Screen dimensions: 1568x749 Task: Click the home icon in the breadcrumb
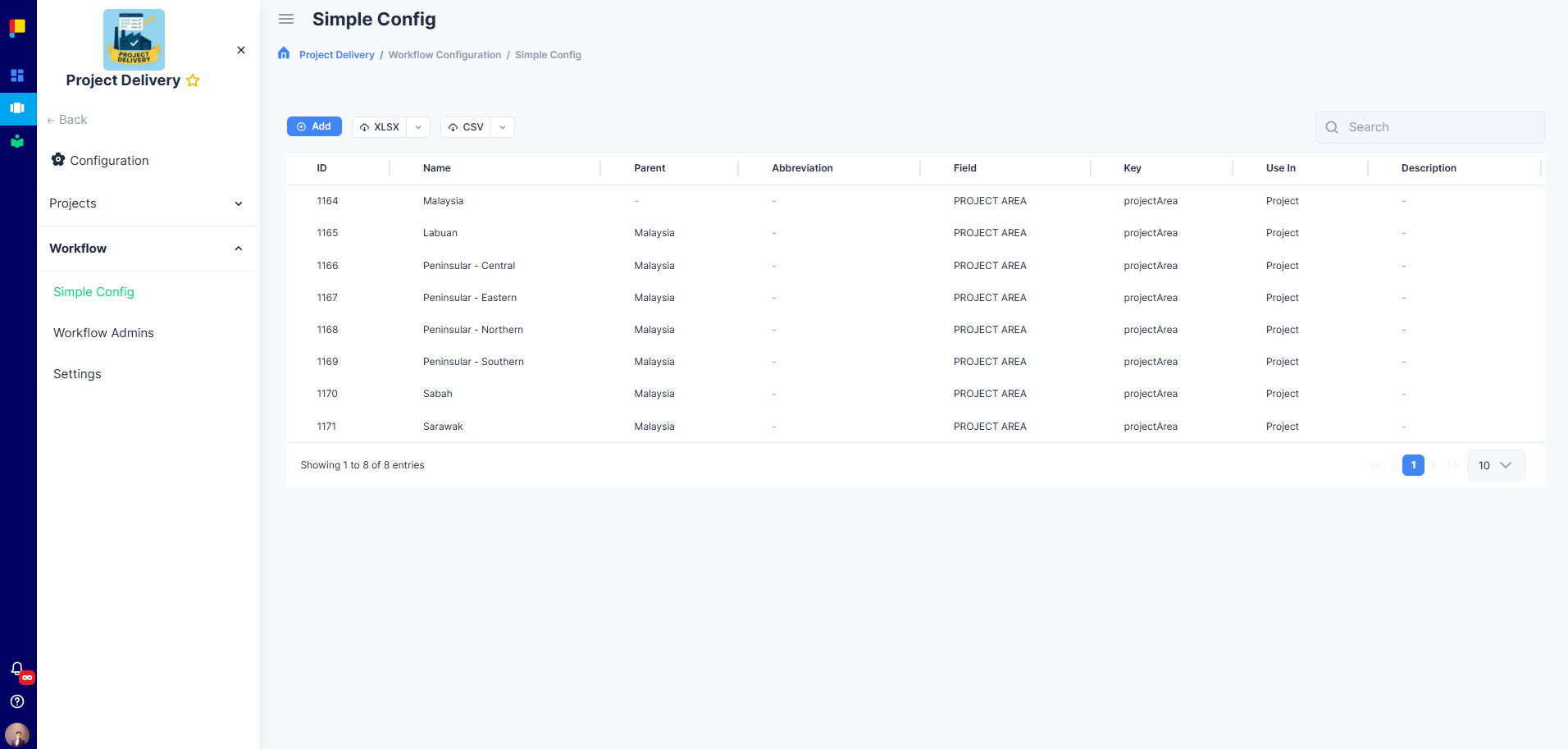(283, 53)
